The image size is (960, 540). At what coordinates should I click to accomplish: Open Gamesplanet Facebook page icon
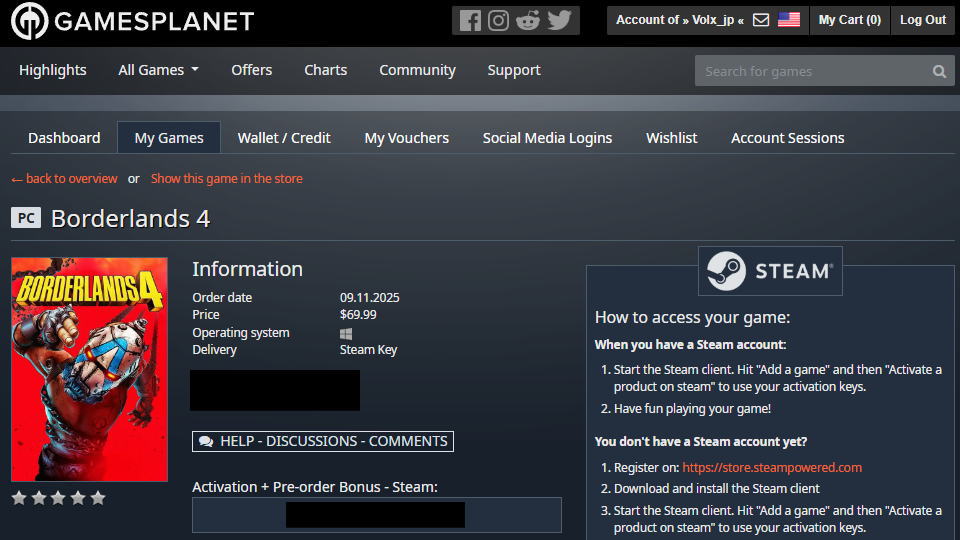pos(470,21)
